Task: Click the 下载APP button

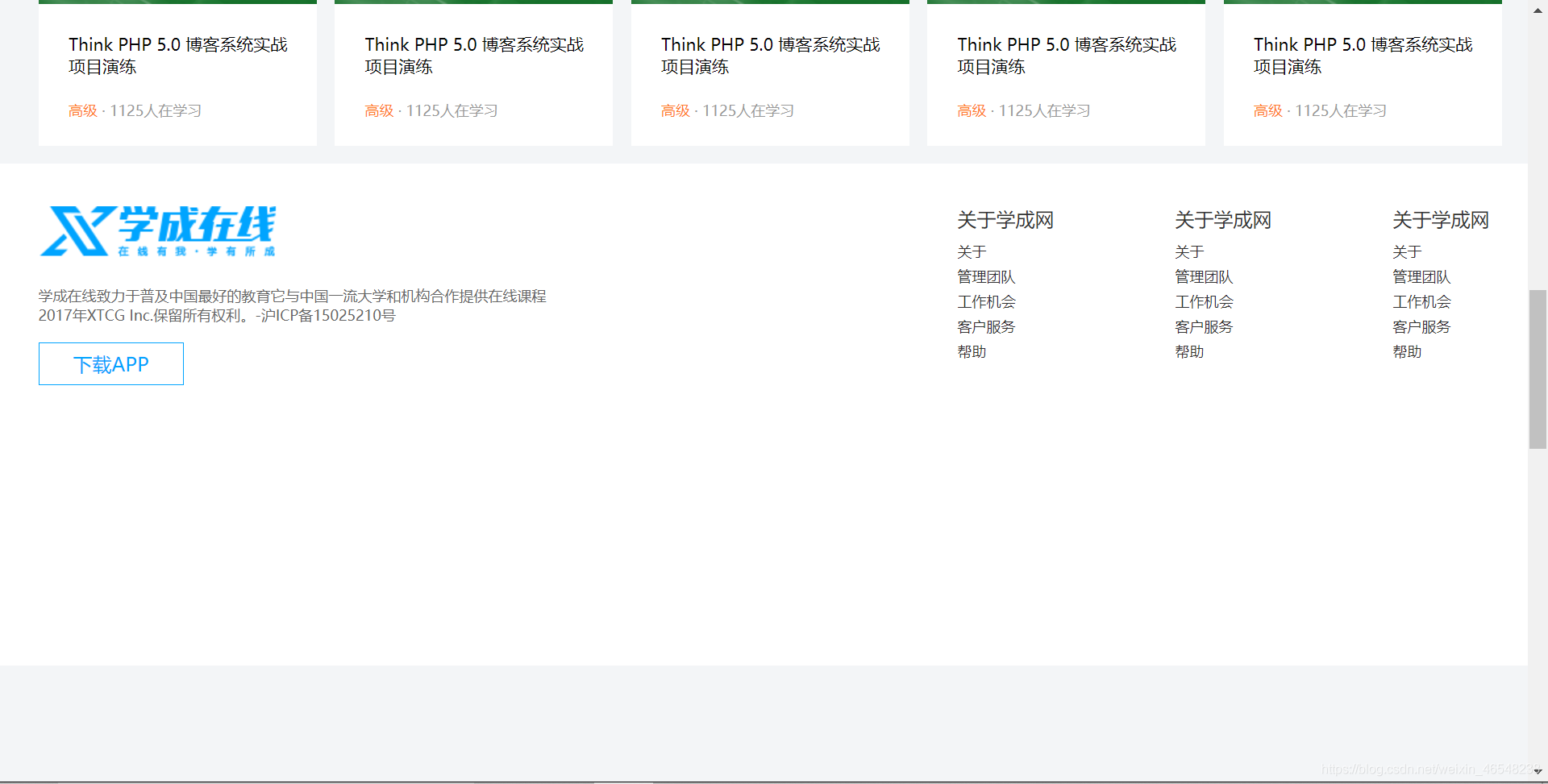Action: click(111, 364)
